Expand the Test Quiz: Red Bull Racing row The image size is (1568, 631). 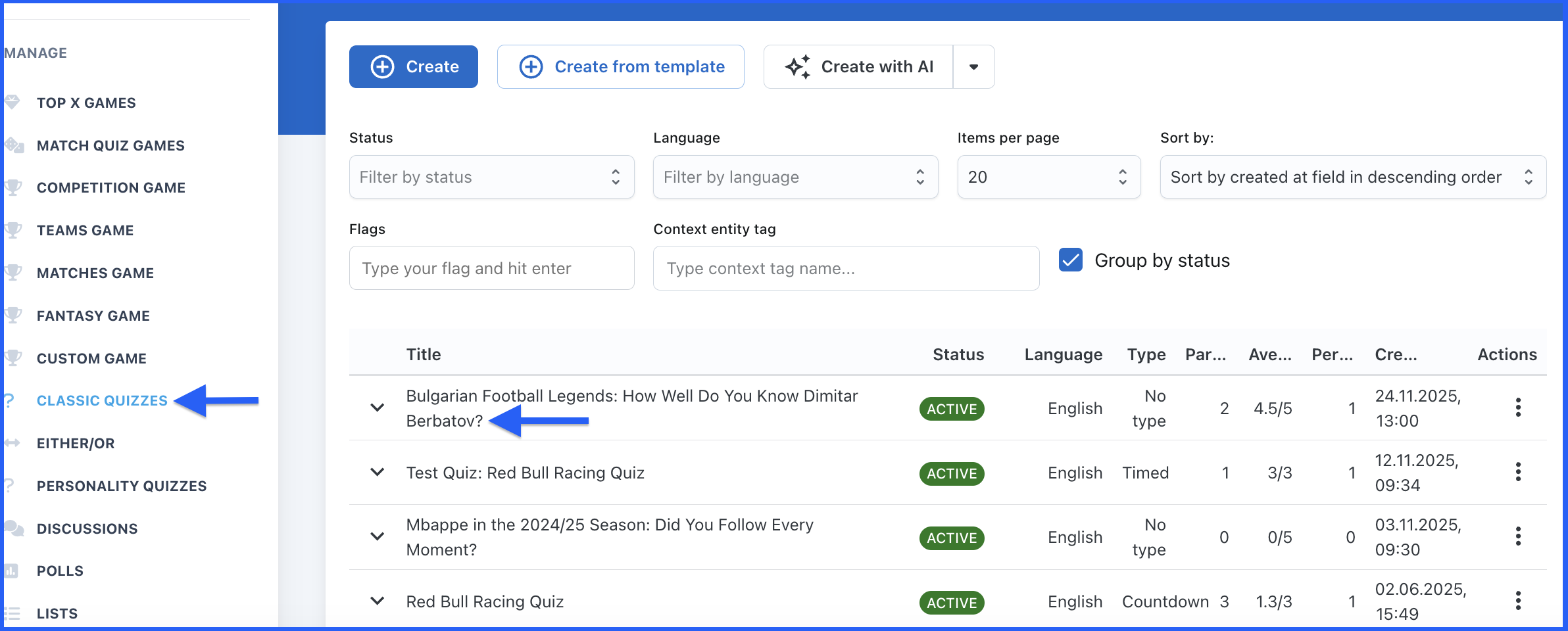[x=378, y=472]
